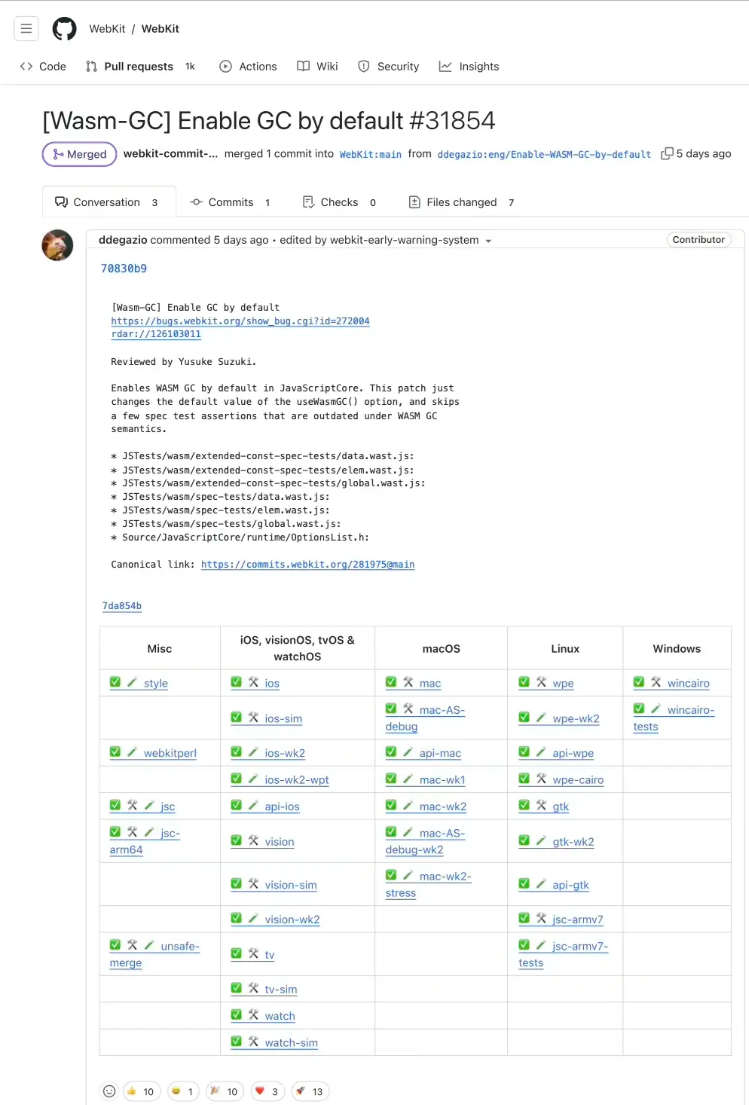The image size is (749, 1105).
Task: Open the vision-sim status link
Action: (x=290, y=884)
